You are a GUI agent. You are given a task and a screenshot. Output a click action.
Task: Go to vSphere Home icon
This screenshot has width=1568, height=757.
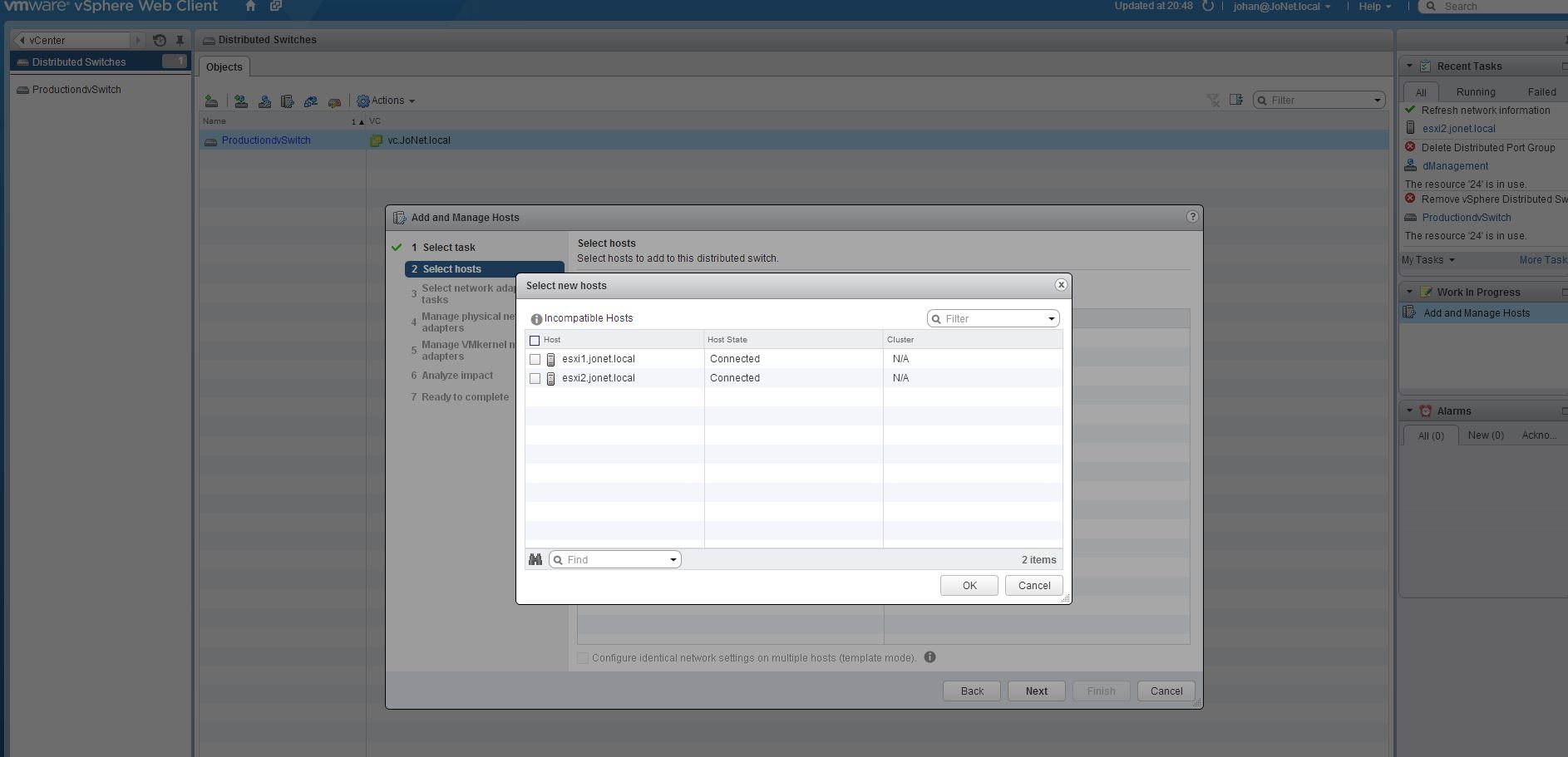pos(250,6)
